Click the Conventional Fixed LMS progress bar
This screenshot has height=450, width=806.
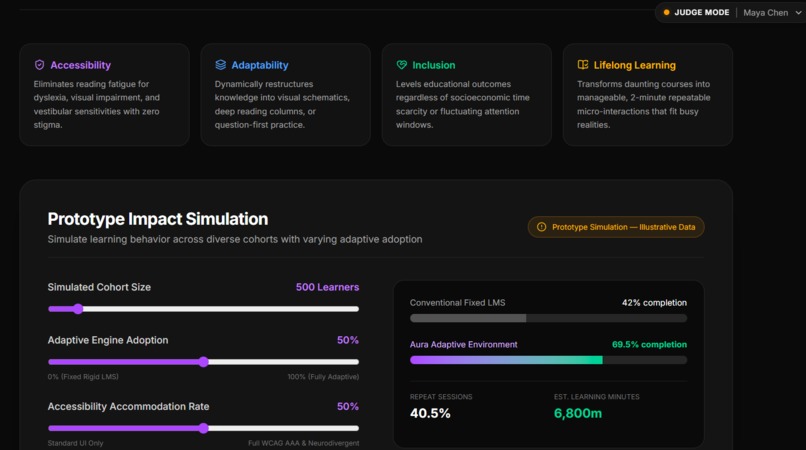click(548, 318)
